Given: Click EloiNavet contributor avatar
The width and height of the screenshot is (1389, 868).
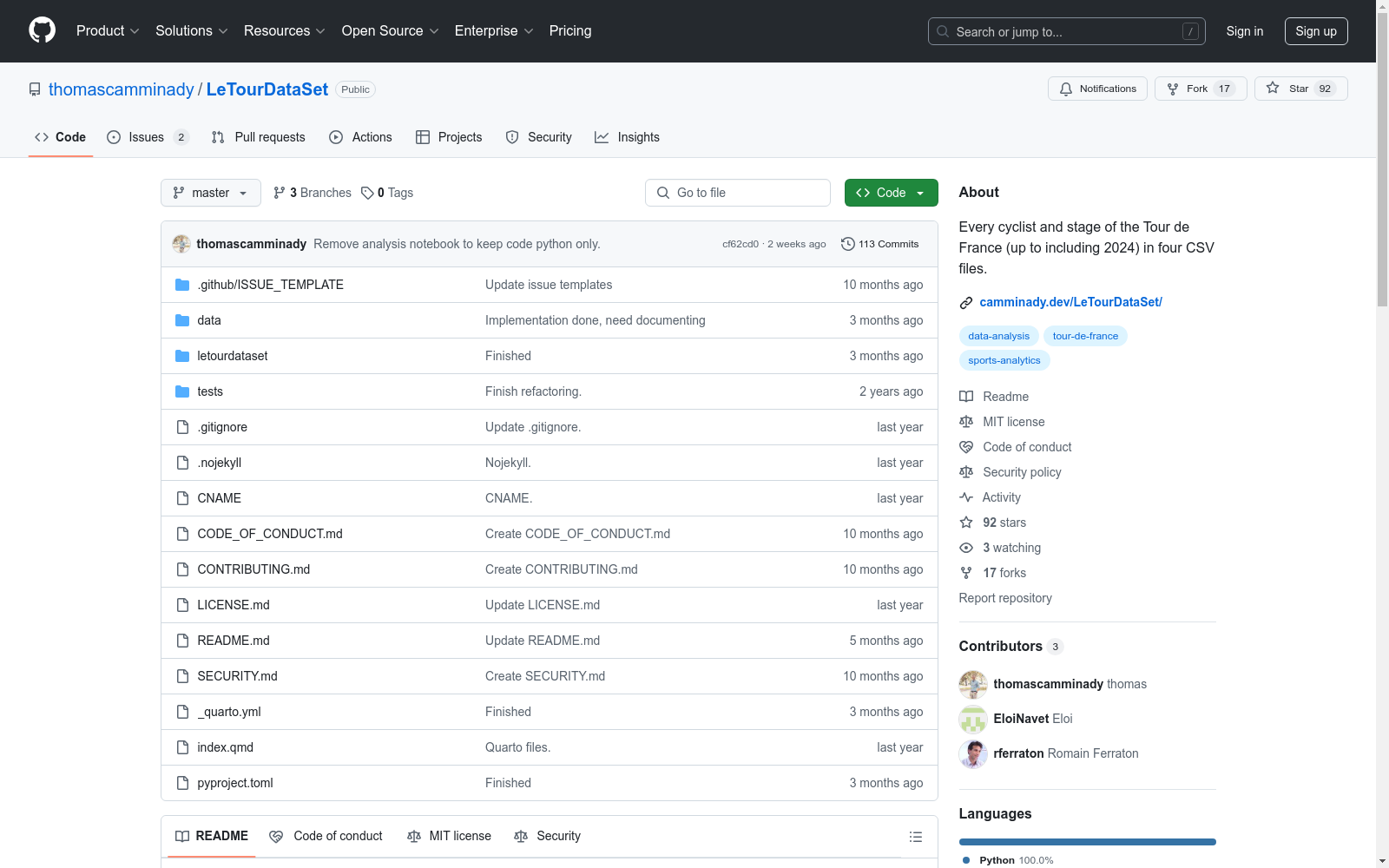Looking at the screenshot, I should coord(973,719).
